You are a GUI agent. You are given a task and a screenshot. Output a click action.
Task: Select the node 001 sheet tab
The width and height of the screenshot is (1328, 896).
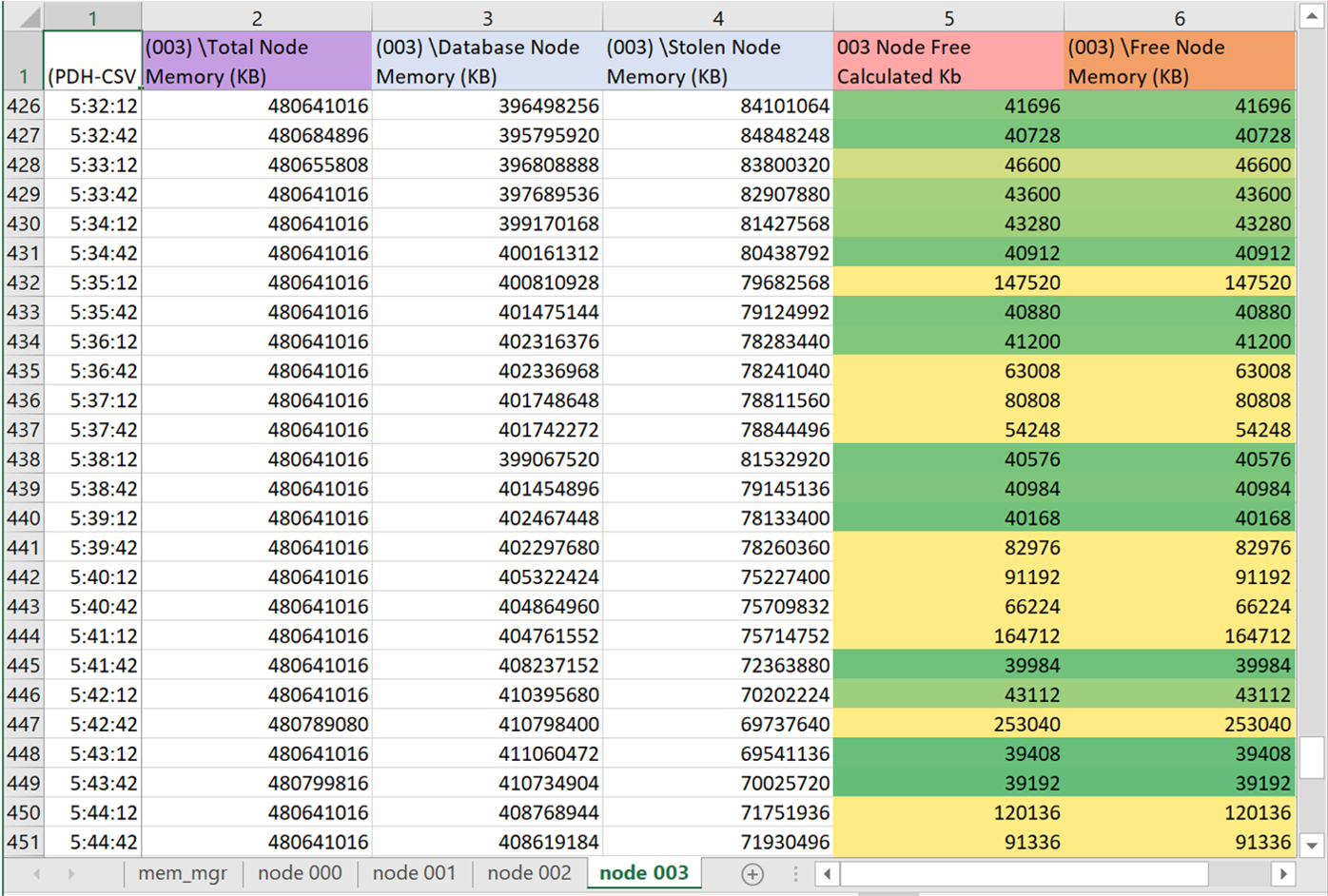[x=414, y=872]
